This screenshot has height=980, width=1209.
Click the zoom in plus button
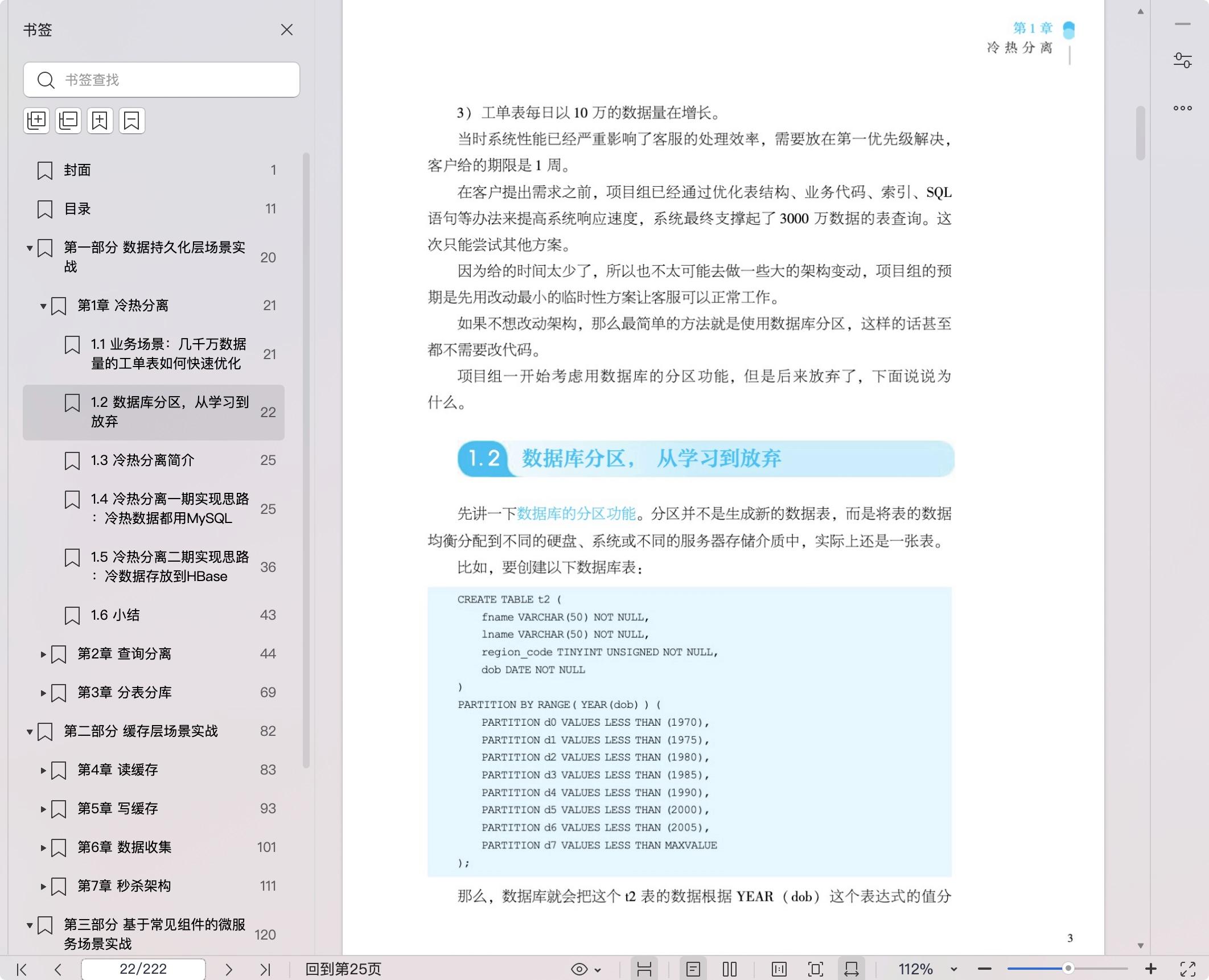[x=1151, y=969]
